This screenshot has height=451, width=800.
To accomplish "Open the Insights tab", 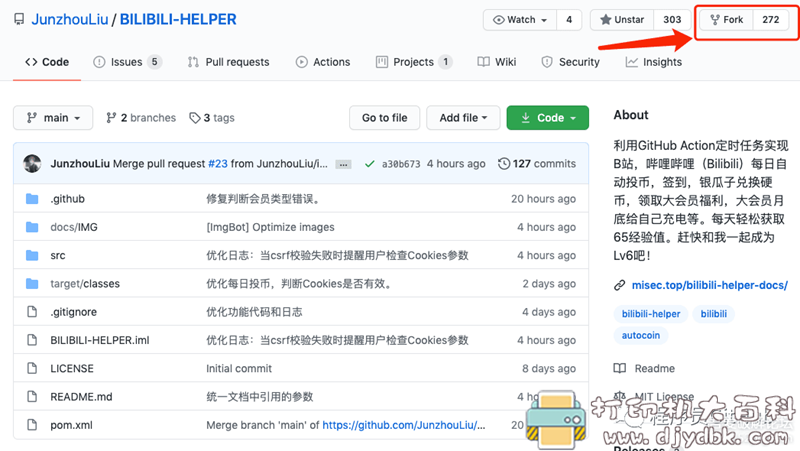I will [x=654, y=62].
